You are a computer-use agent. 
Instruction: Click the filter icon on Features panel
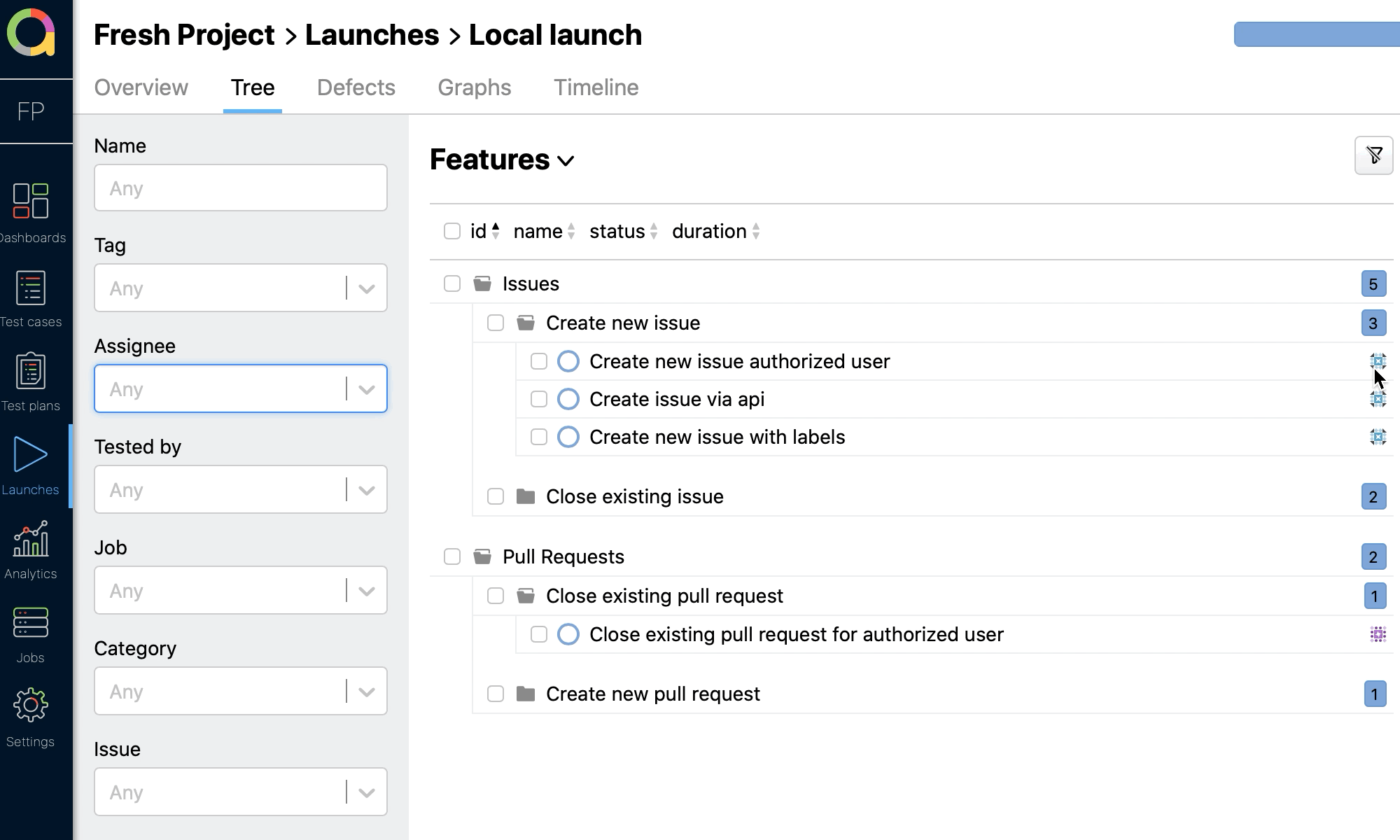[1374, 156]
